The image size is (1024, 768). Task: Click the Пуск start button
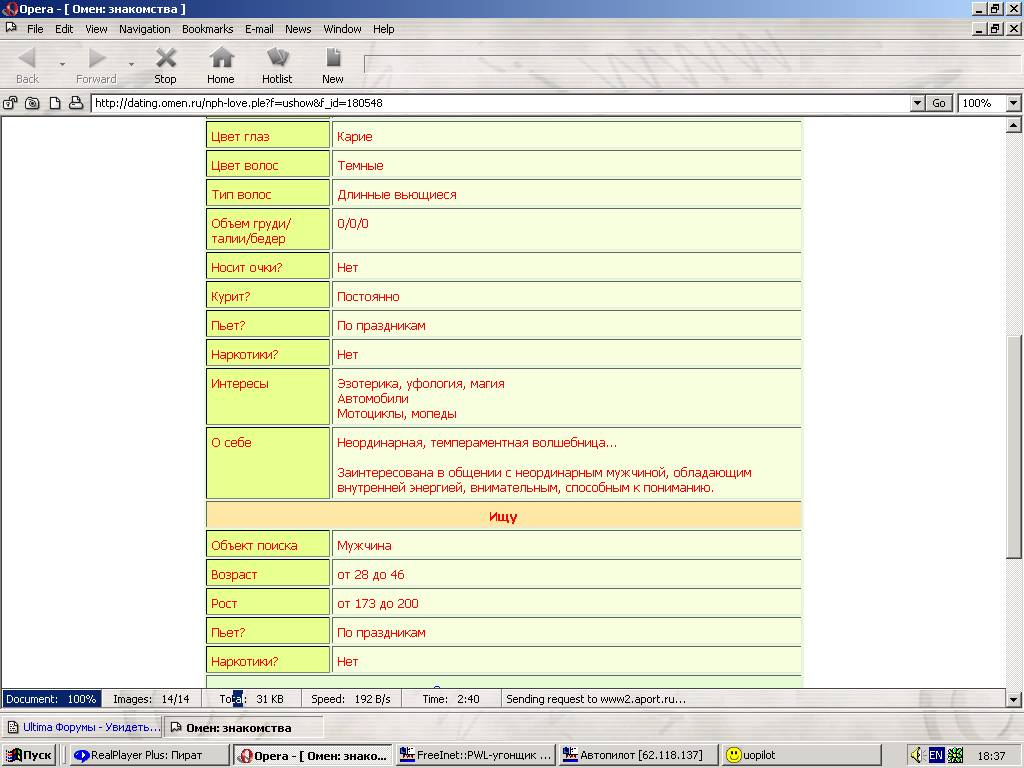point(29,755)
